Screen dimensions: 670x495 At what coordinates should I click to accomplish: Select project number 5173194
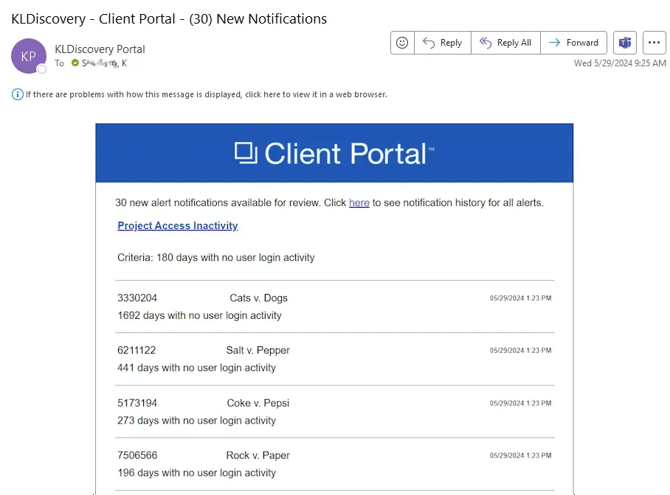[137, 403]
